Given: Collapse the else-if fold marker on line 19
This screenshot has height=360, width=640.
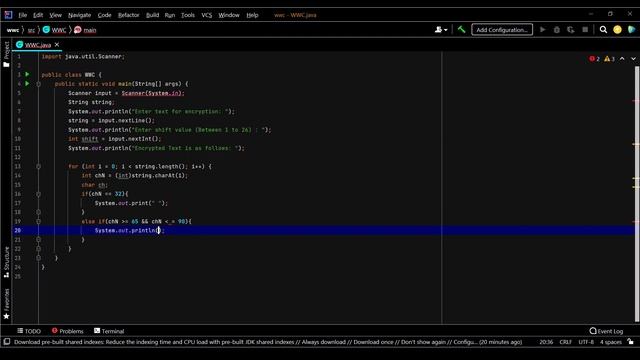Looking at the screenshot, I should pos(38,221).
